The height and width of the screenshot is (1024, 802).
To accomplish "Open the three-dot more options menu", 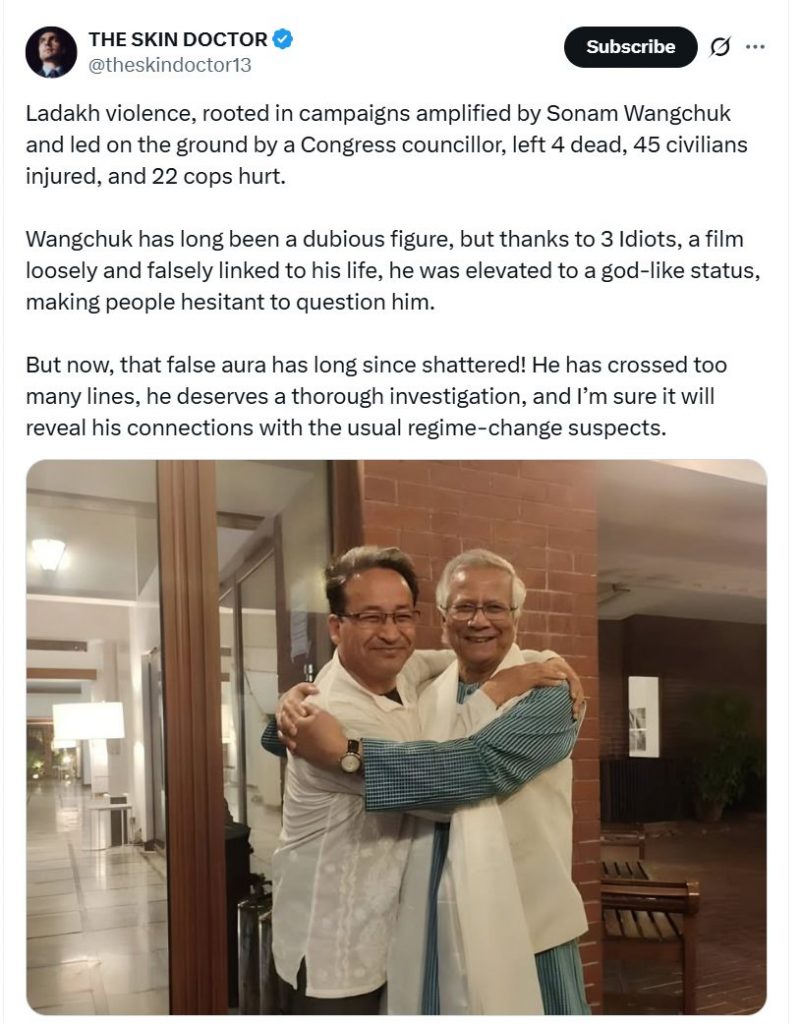I will 755,47.
